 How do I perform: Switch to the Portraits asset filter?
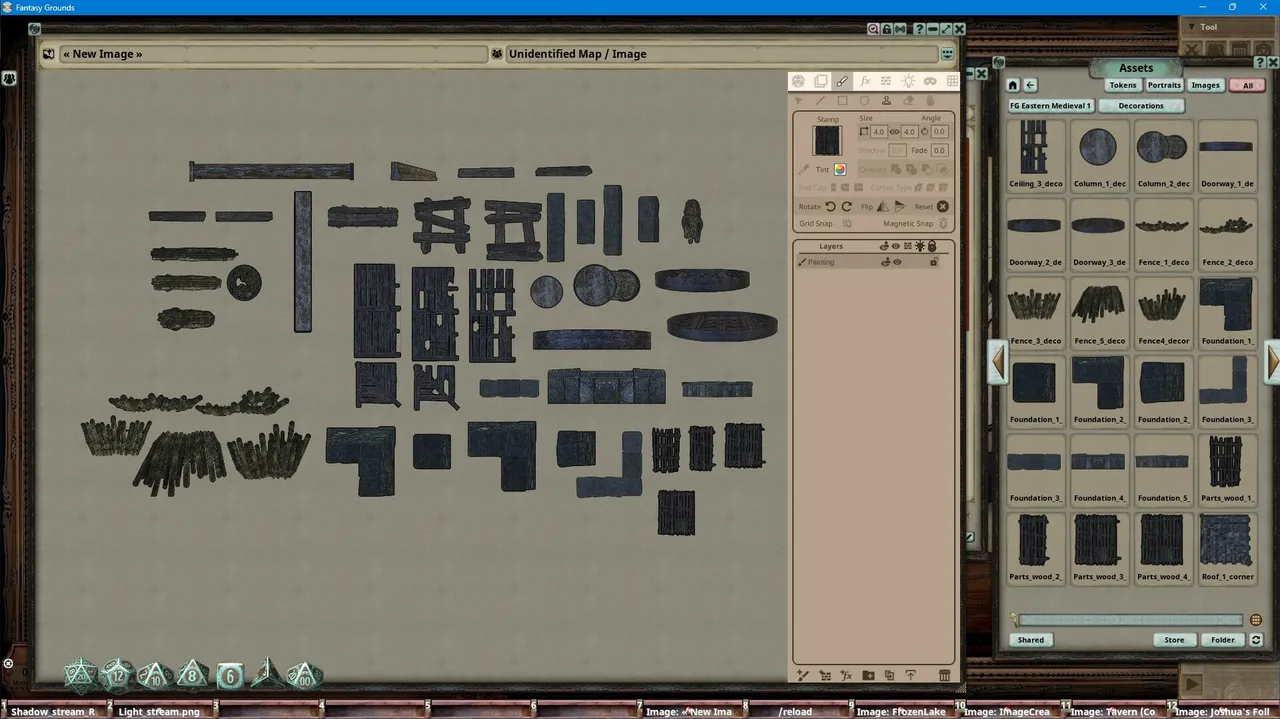click(1164, 85)
